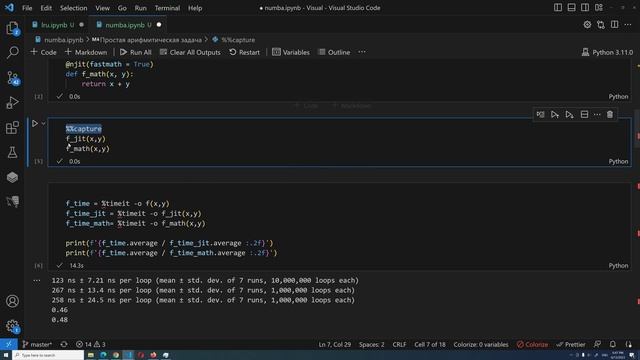Delete the selected cell via trash icon

pos(610,115)
